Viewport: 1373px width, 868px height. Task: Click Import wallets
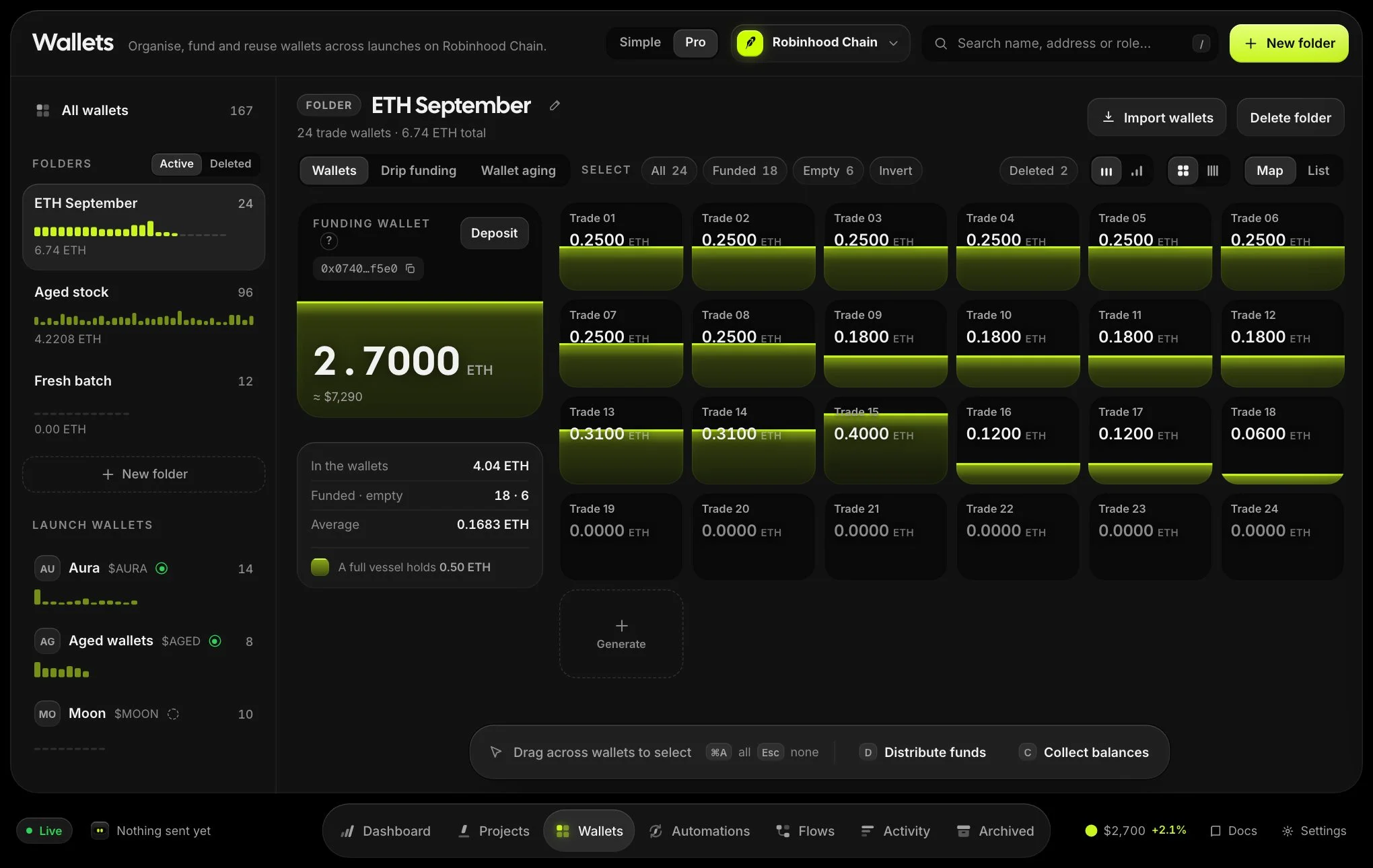point(1156,118)
